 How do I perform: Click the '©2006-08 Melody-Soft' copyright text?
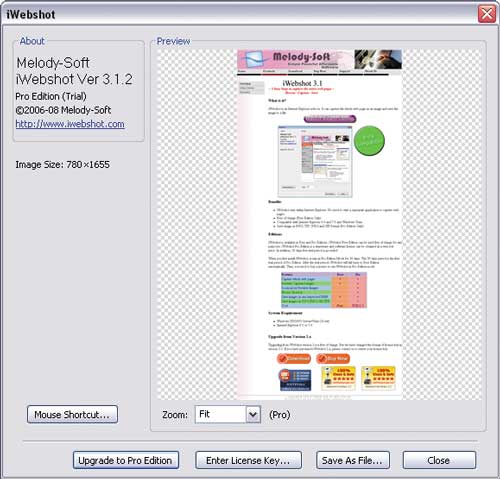[x=63, y=110]
